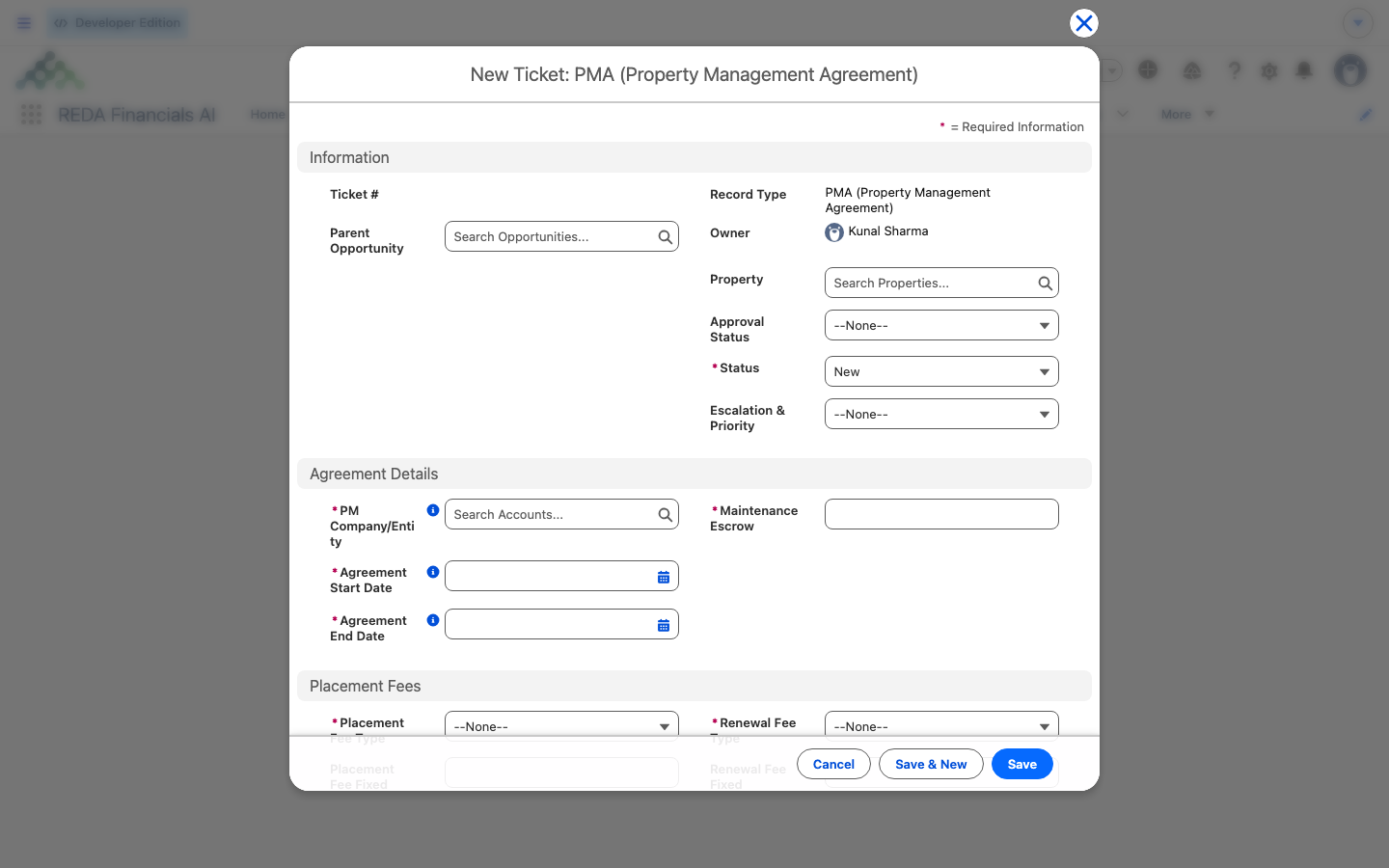Click the owner name Kunal Sharma
The height and width of the screenshot is (868, 1389).
pos(888,231)
